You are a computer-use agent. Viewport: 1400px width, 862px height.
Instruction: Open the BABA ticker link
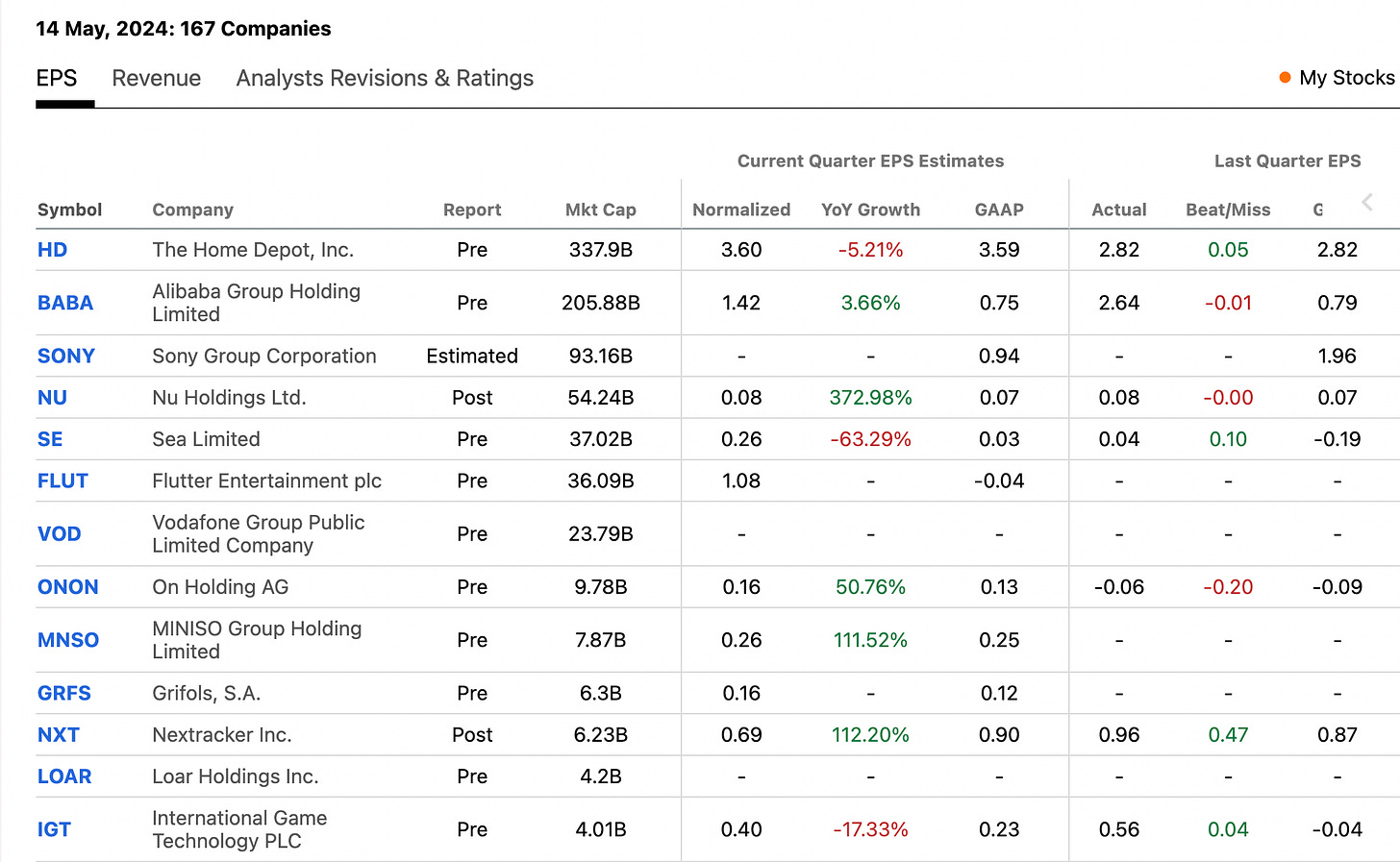[65, 303]
